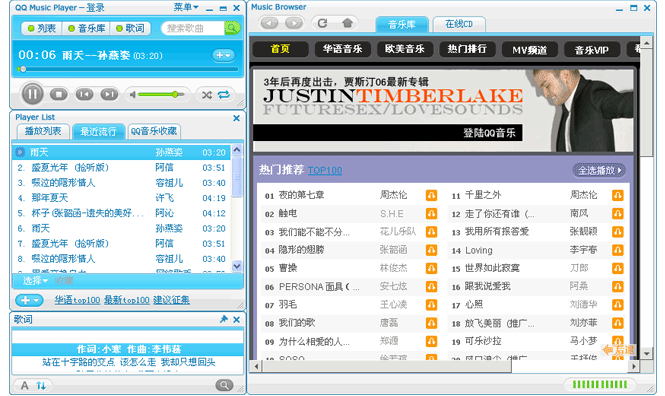Click the song progress seek bar

point(127,69)
